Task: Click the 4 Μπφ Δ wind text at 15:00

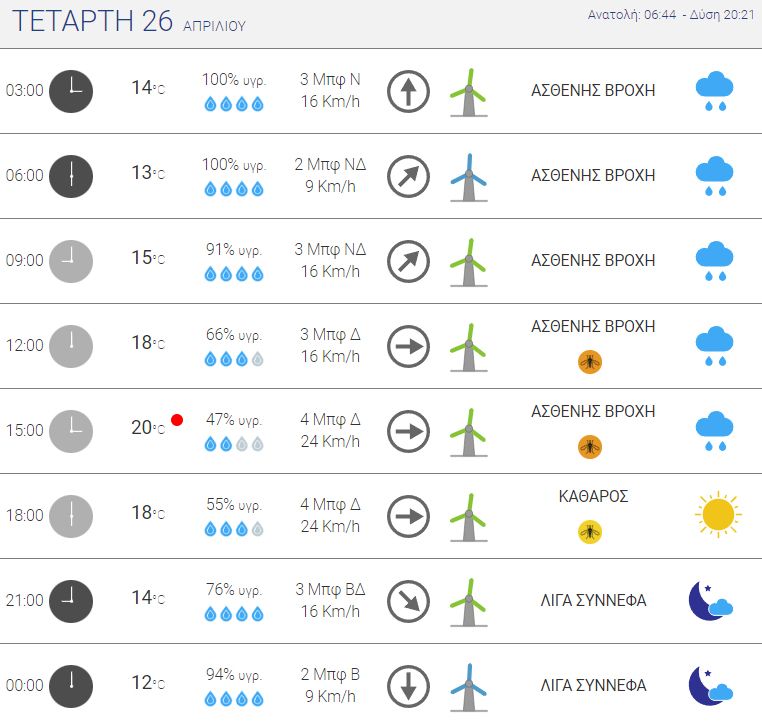Action: coord(330,419)
